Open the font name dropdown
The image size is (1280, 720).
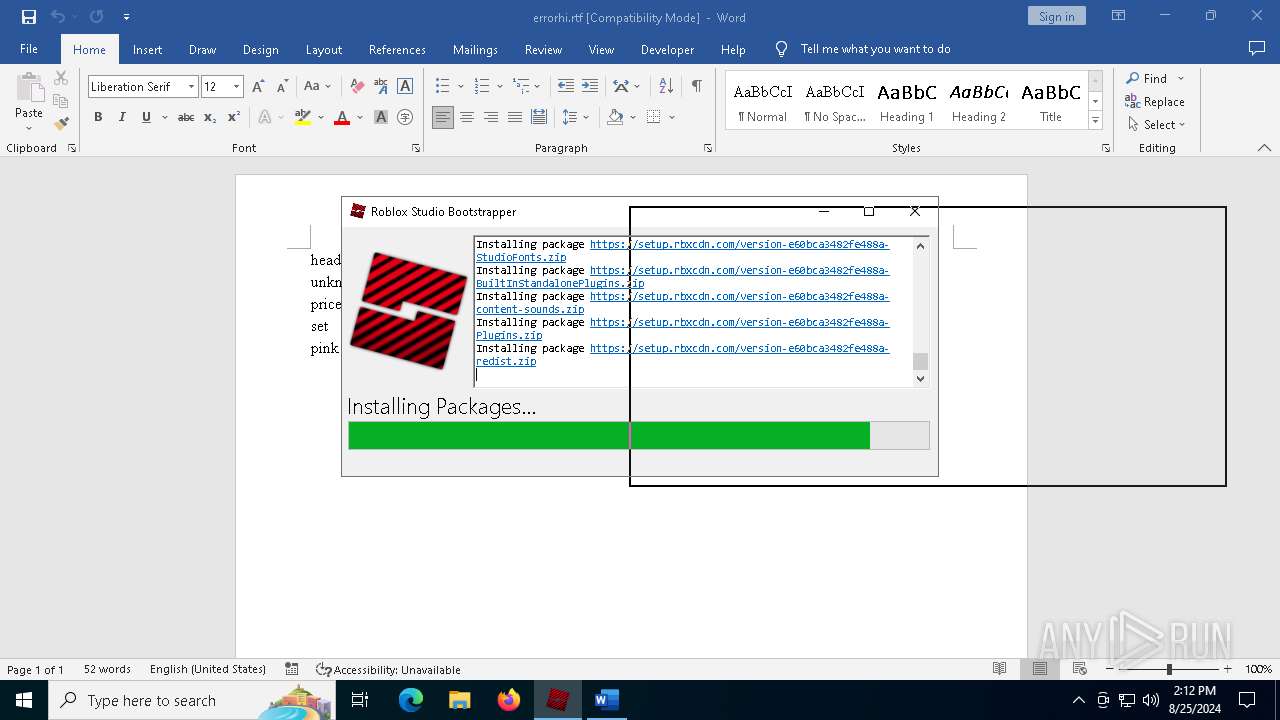[x=191, y=87]
